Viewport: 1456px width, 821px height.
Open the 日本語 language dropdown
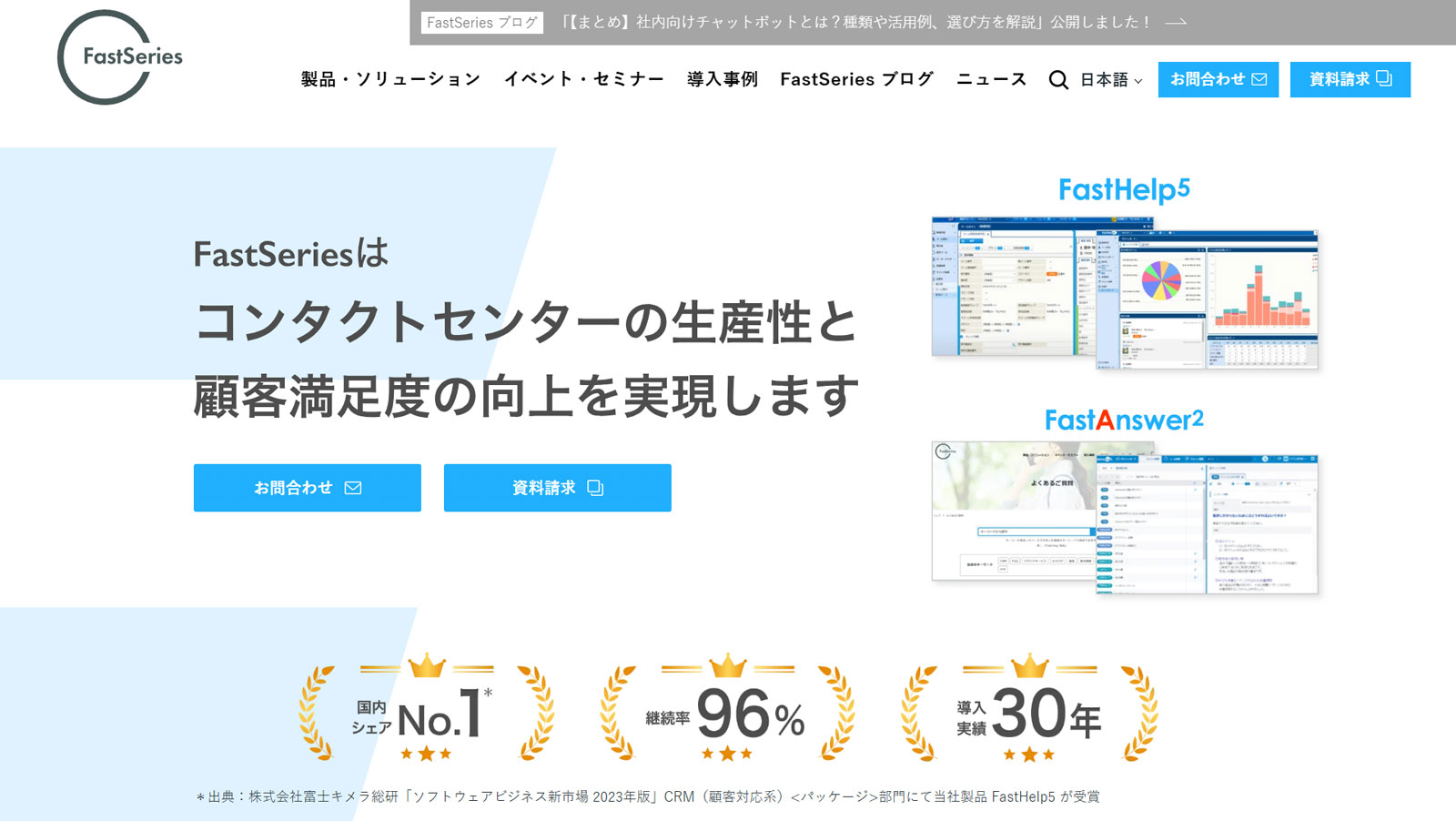click(x=1111, y=80)
